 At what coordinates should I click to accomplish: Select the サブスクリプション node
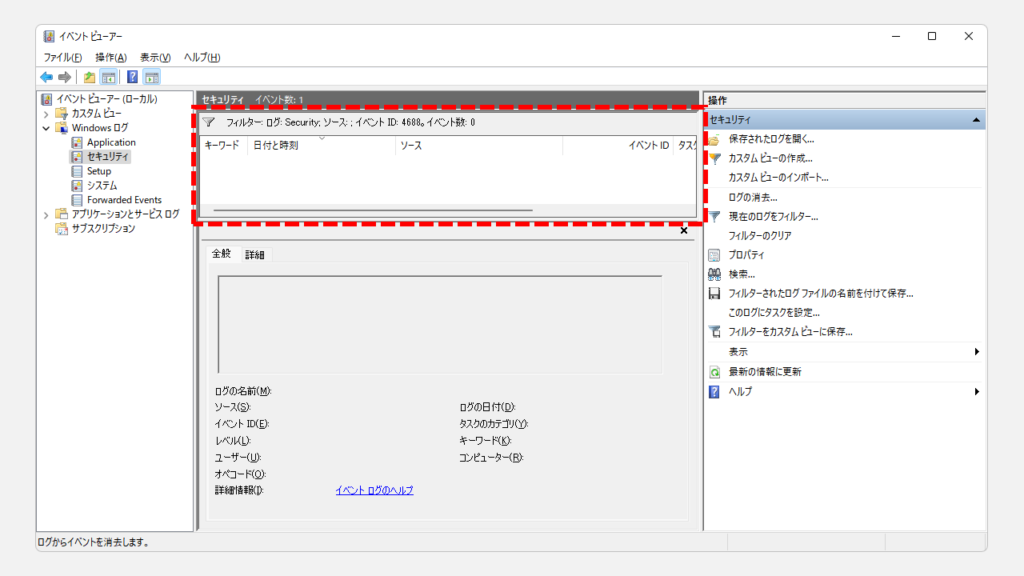pyautogui.click(x=103, y=228)
